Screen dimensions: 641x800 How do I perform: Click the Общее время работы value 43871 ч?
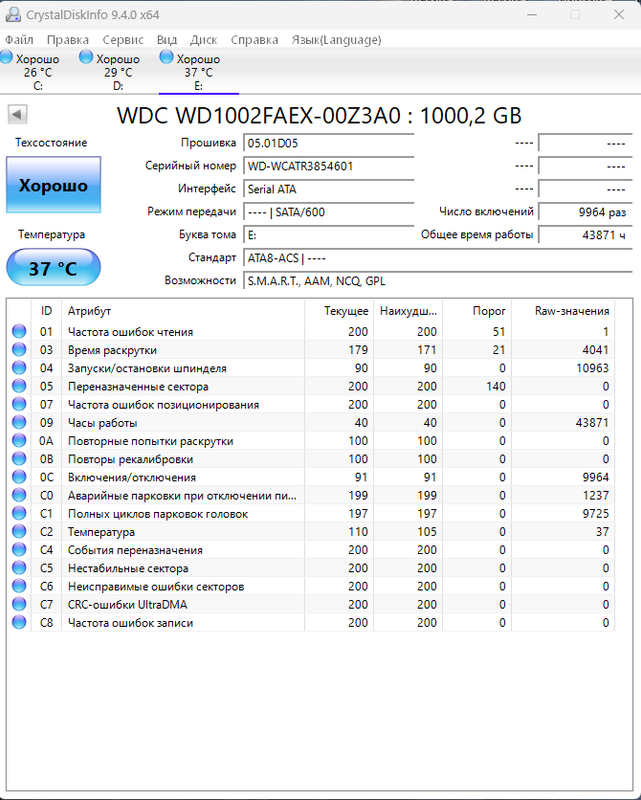[585, 235]
